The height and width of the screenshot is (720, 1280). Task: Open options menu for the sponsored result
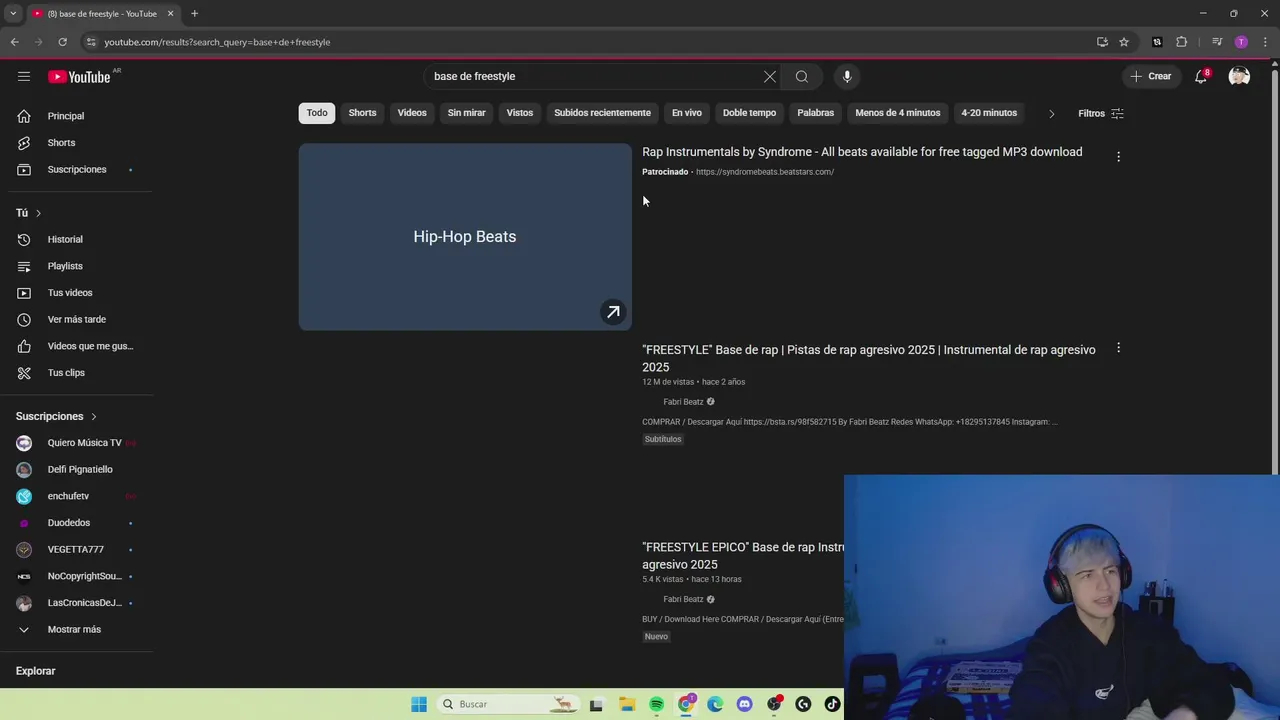1118,157
